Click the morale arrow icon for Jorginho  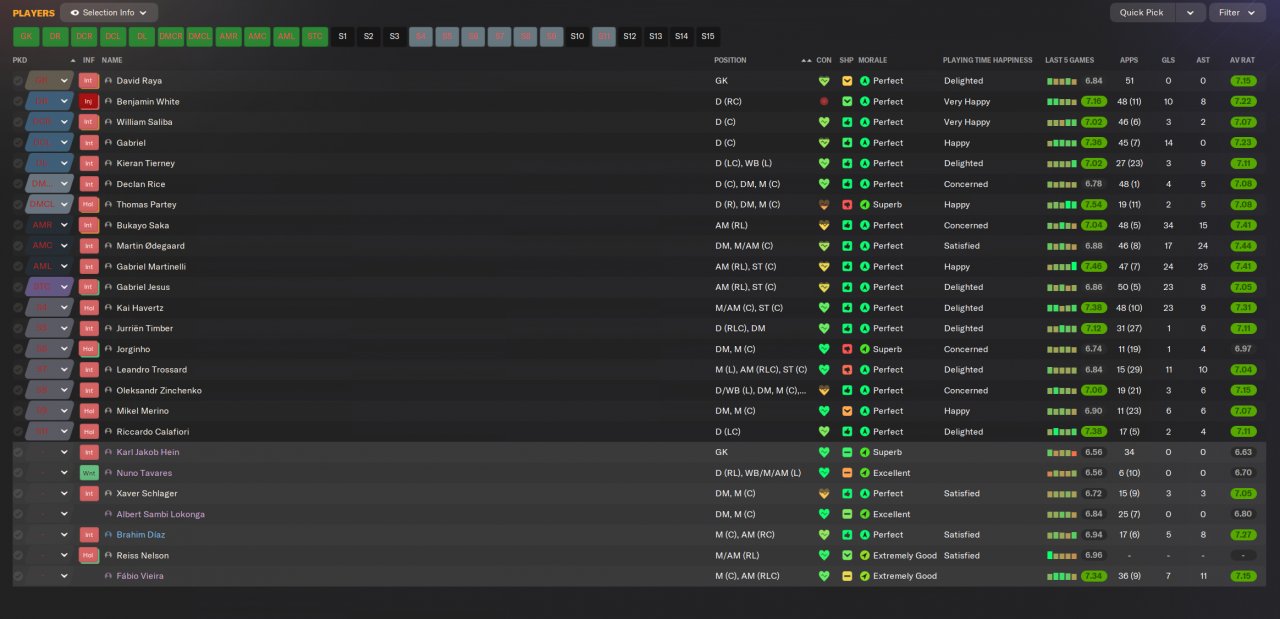[x=865, y=349]
